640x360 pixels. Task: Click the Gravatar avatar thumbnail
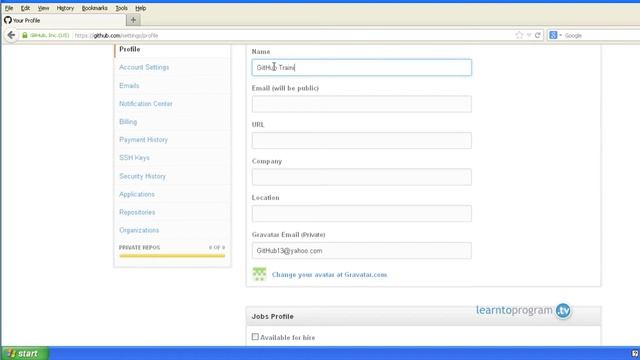[x=259, y=274]
